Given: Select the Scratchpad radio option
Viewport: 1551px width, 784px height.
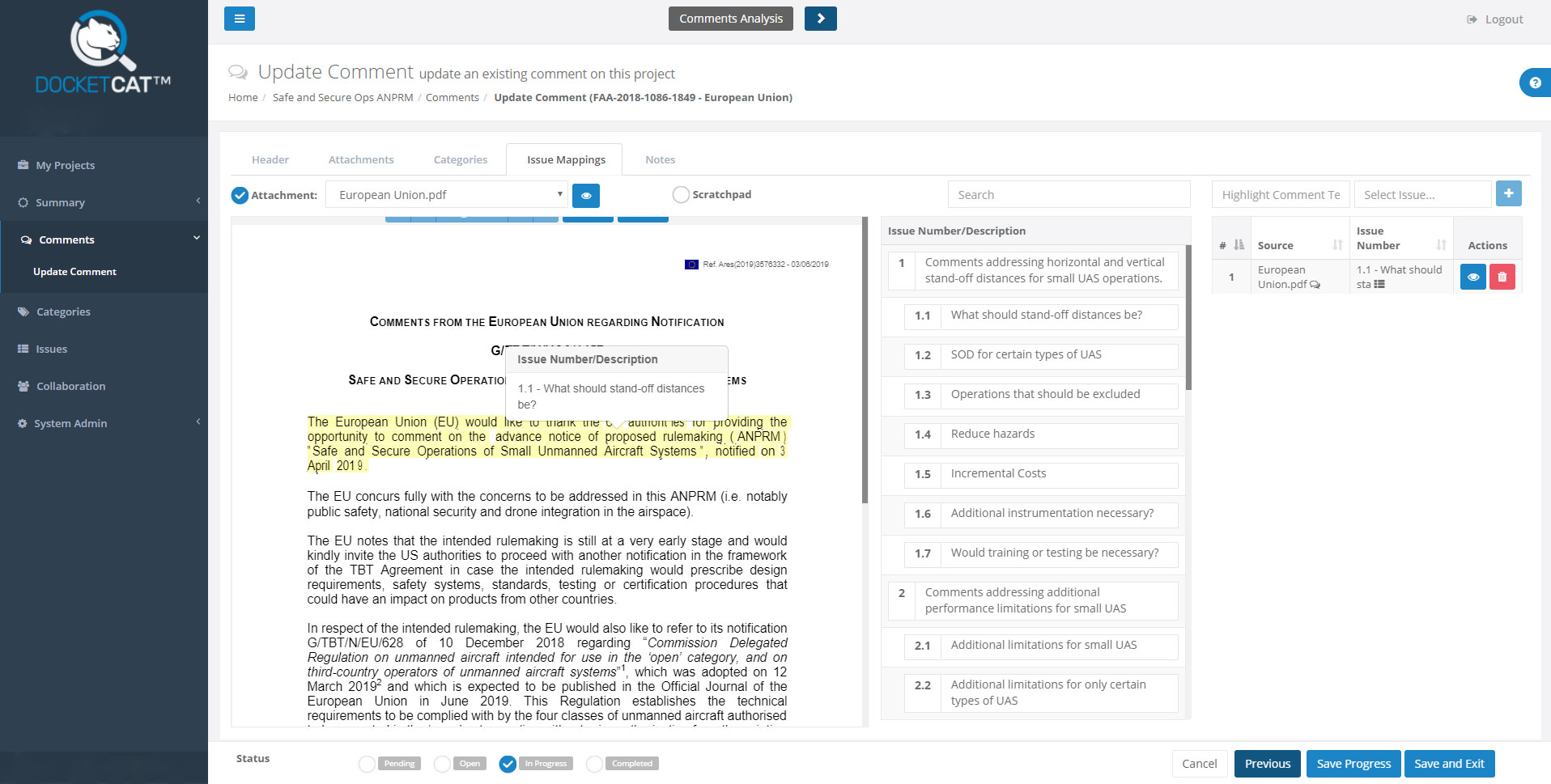Looking at the screenshot, I should coord(681,195).
